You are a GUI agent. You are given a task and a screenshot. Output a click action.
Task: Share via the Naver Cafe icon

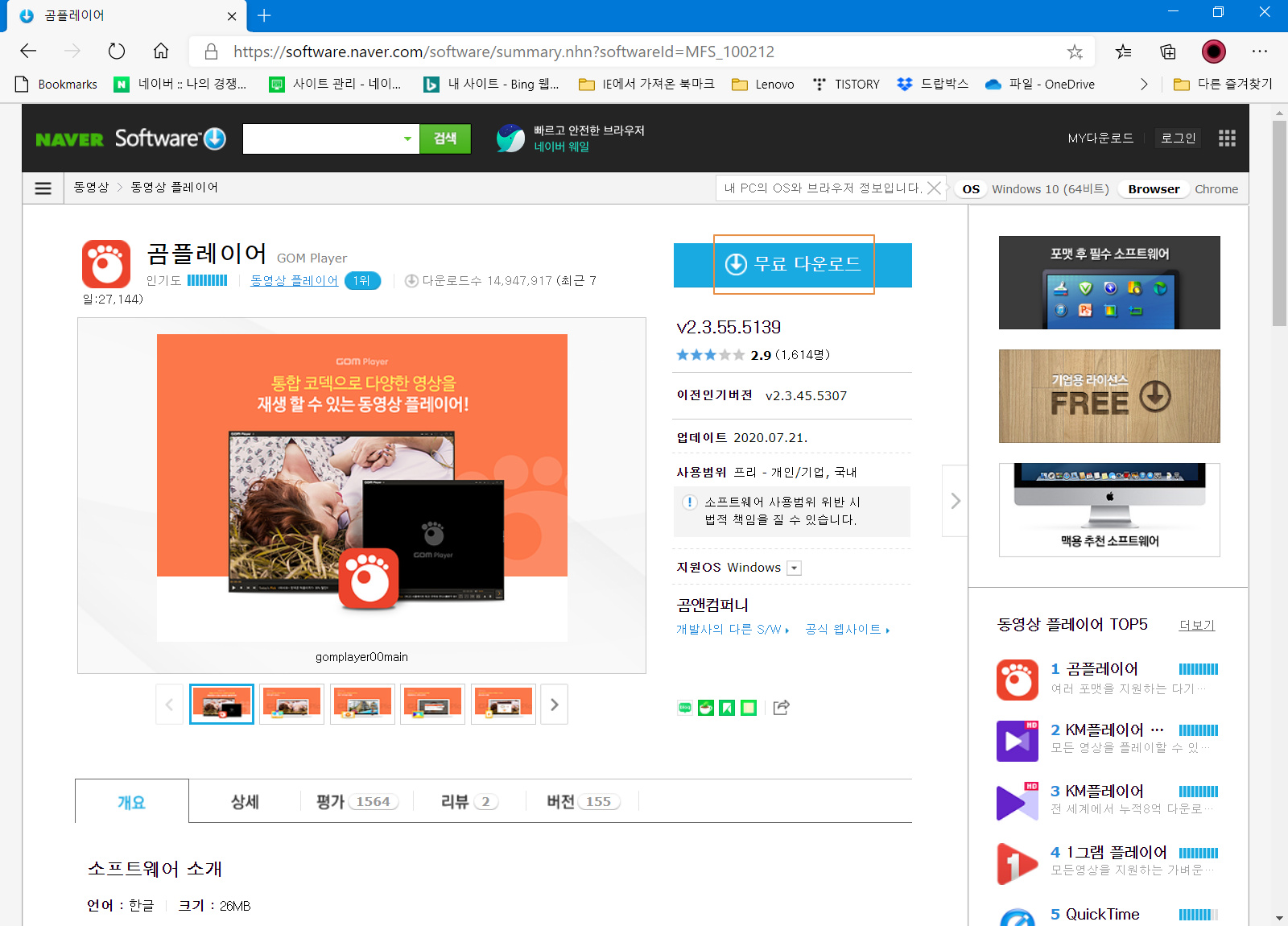706,708
